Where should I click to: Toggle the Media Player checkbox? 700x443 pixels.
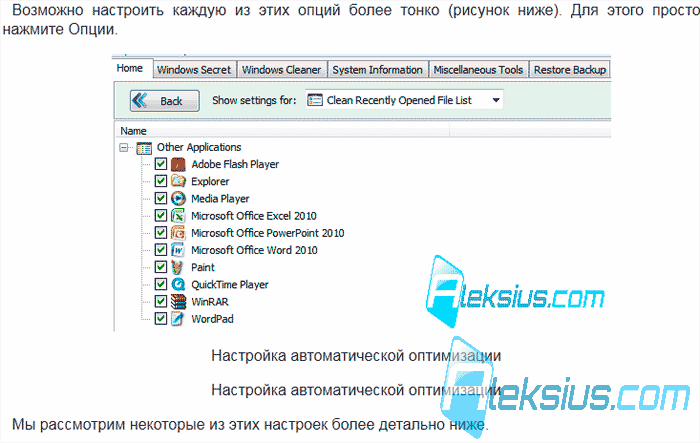pos(161,198)
